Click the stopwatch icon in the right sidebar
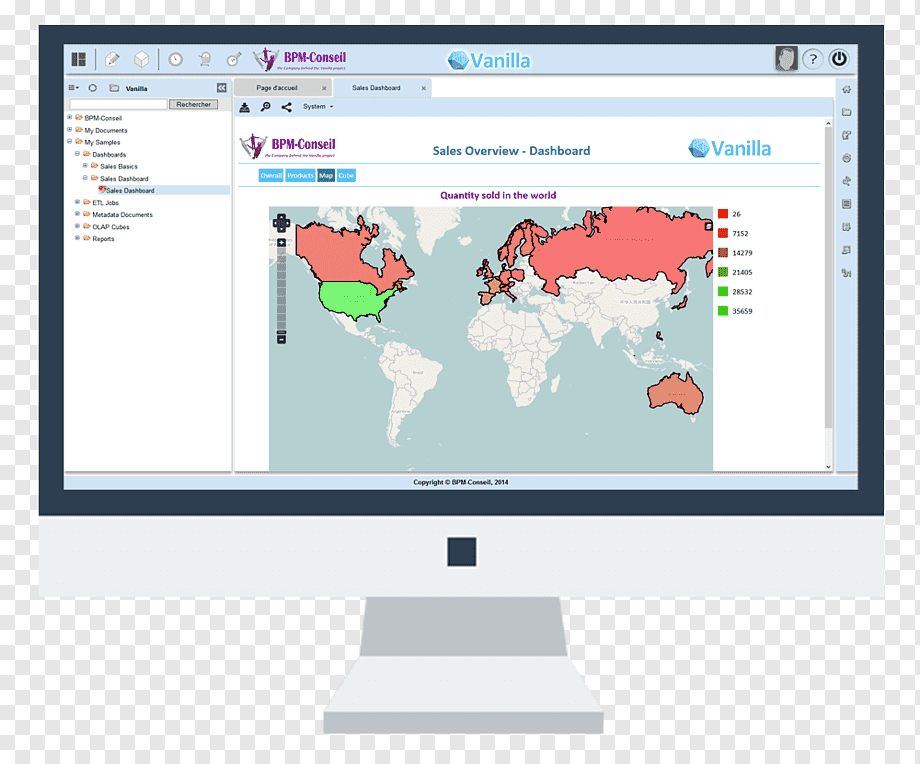The width and height of the screenshot is (920, 764). tap(847, 158)
